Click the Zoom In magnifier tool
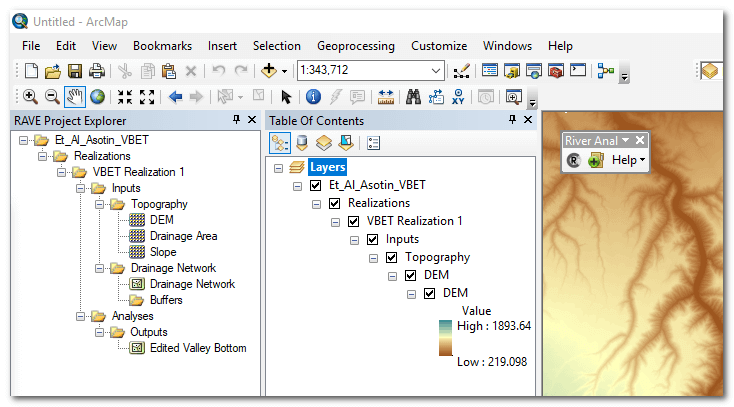Viewport: 734px width, 407px height. (30, 97)
